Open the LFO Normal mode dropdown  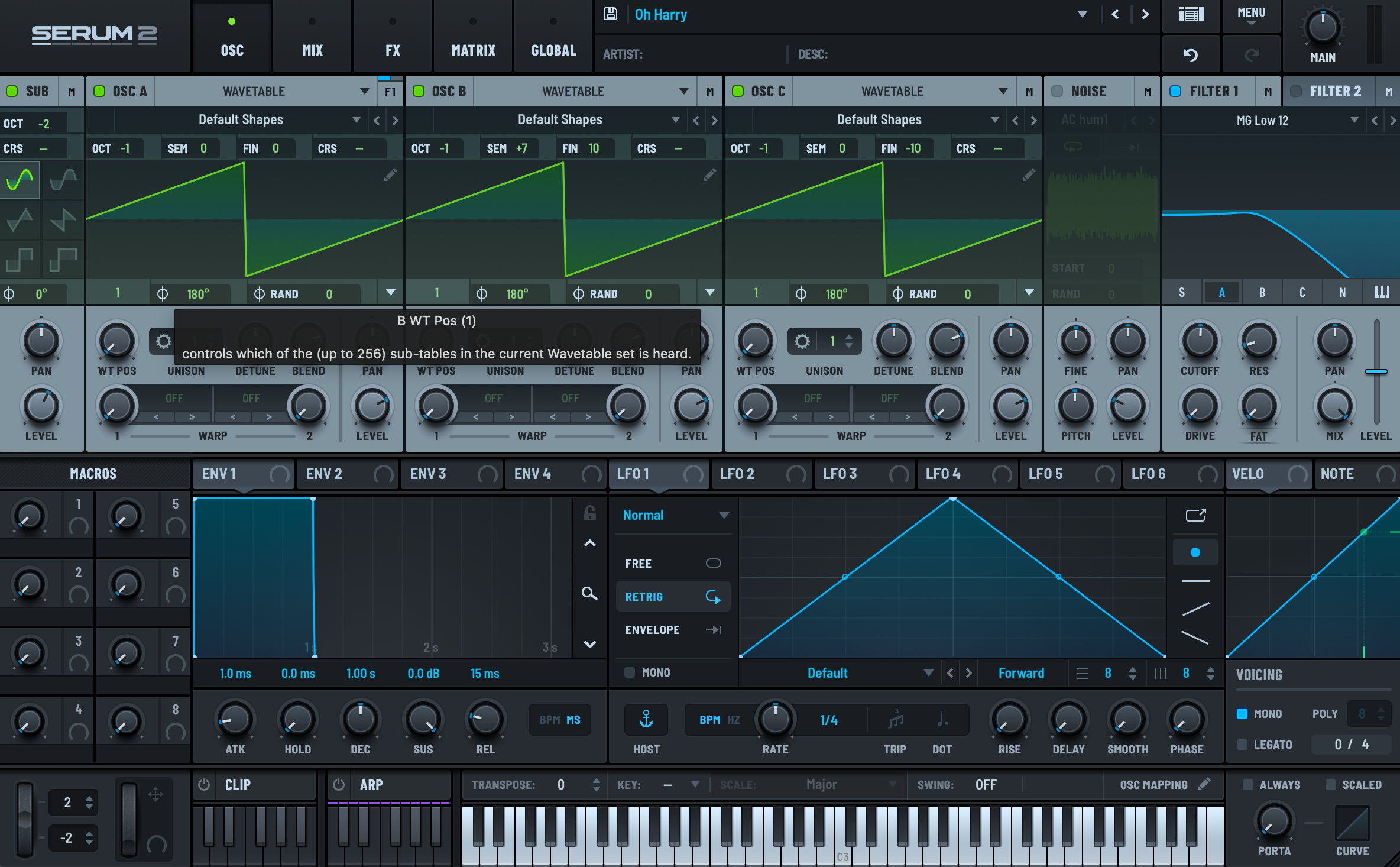pyautogui.click(x=724, y=515)
